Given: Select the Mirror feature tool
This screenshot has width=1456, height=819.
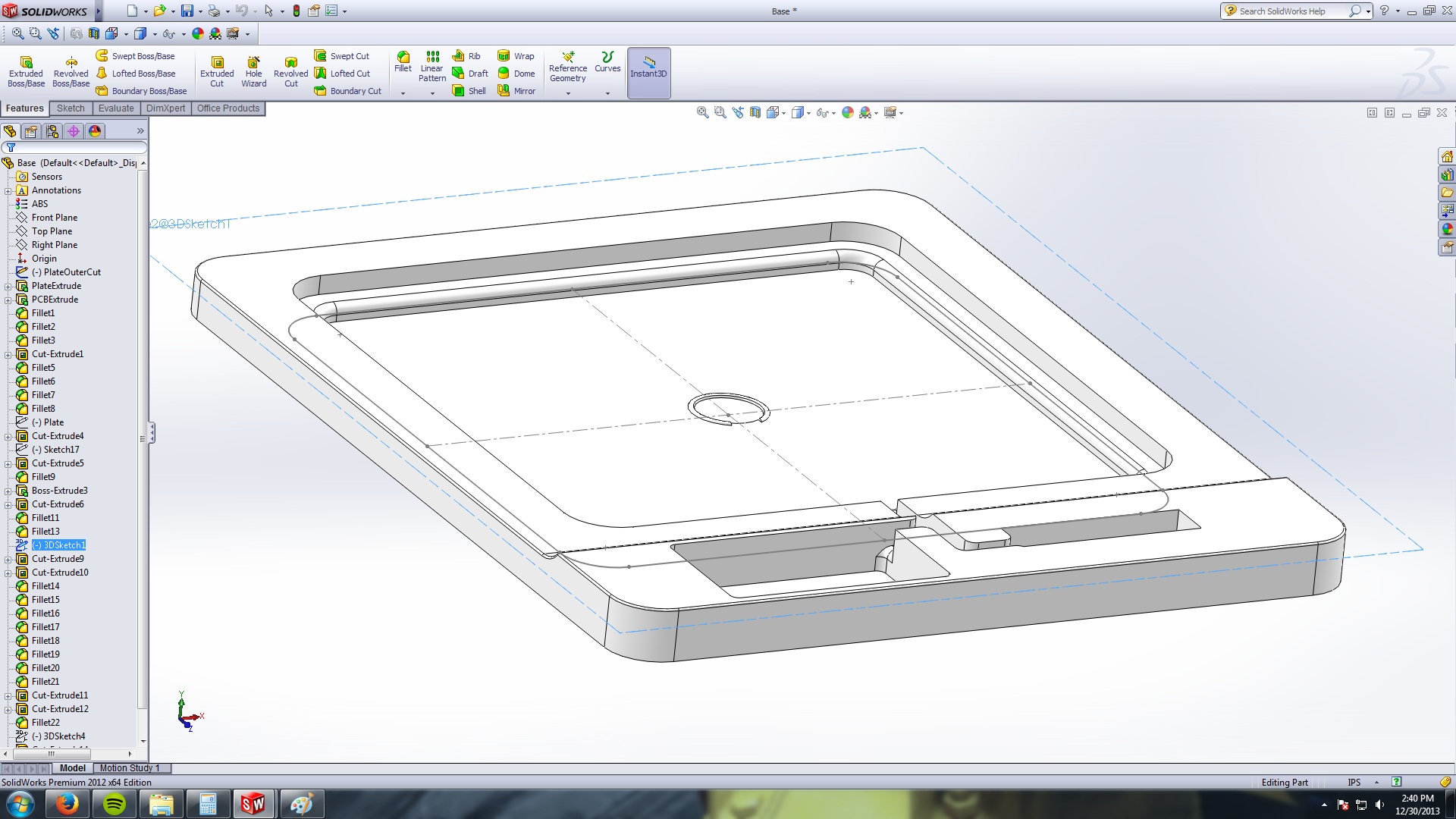Looking at the screenshot, I should 516,91.
